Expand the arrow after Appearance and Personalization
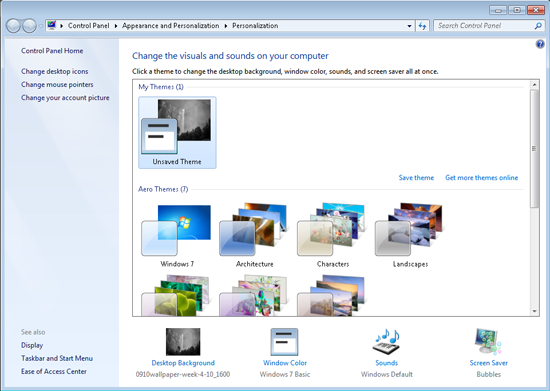The height and width of the screenshot is (391, 550). [x=226, y=26]
